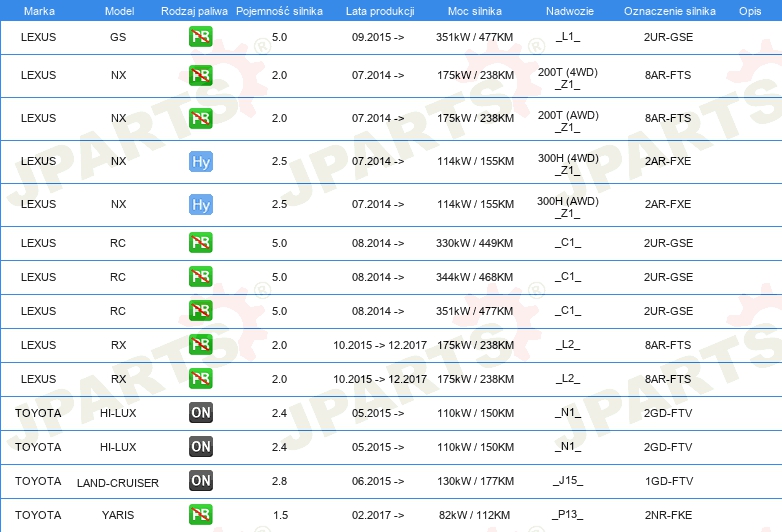Screen dimensions: 782x532
Task: Select 114kW / 155KM power in 300H (4WD) row
Action: pos(475,161)
